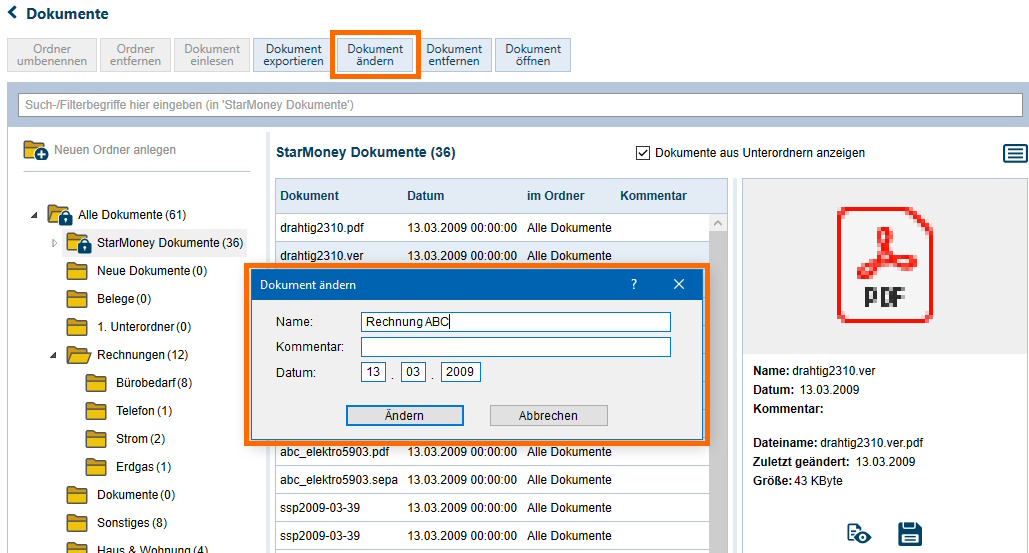
Task: Sort by the im Ordner column header
Action: click(555, 195)
